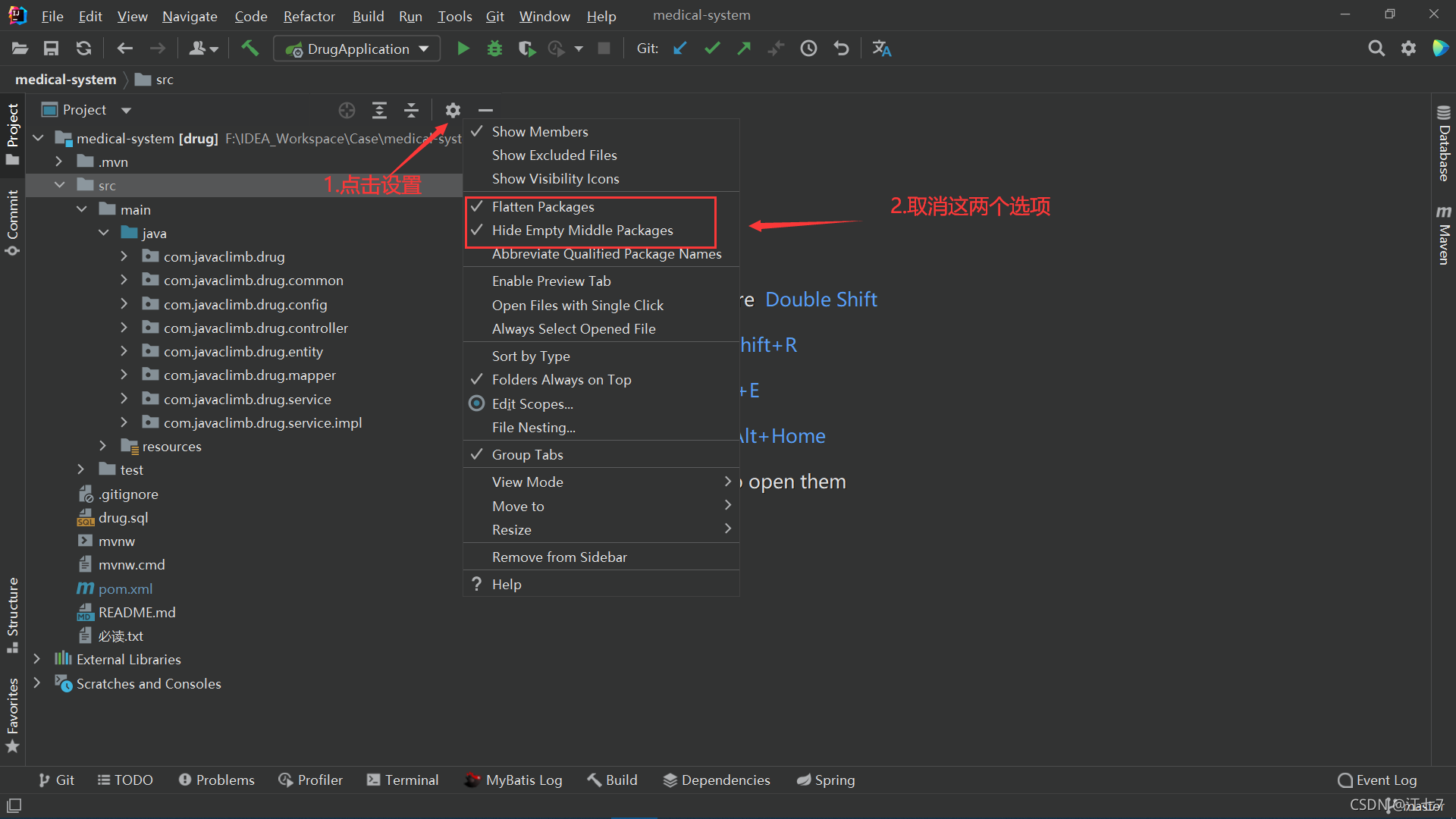Expand Scratches and Consoles node
Screen dimensions: 1456x819
[36, 682]
